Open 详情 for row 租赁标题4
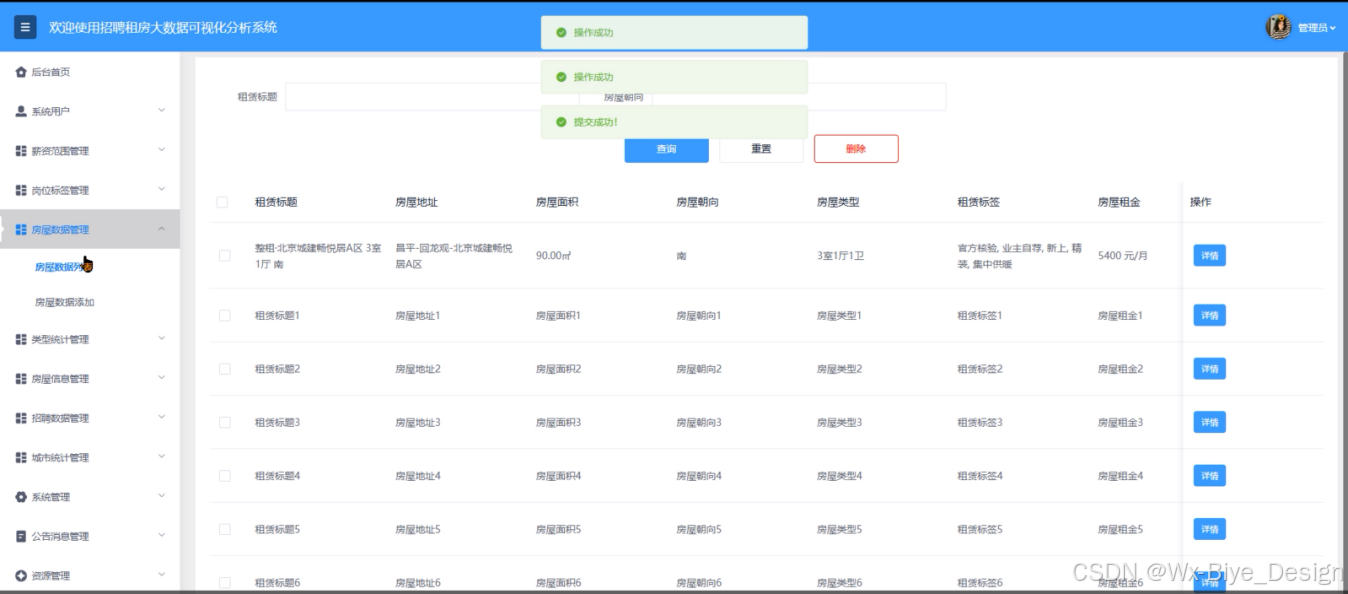 [x=1209, y=476]
